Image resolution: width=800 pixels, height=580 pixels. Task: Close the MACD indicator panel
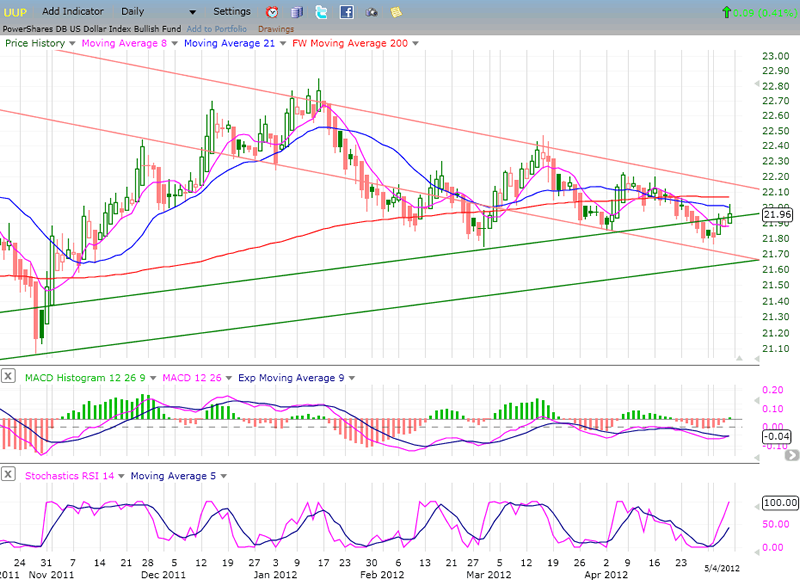coord(9,376)
